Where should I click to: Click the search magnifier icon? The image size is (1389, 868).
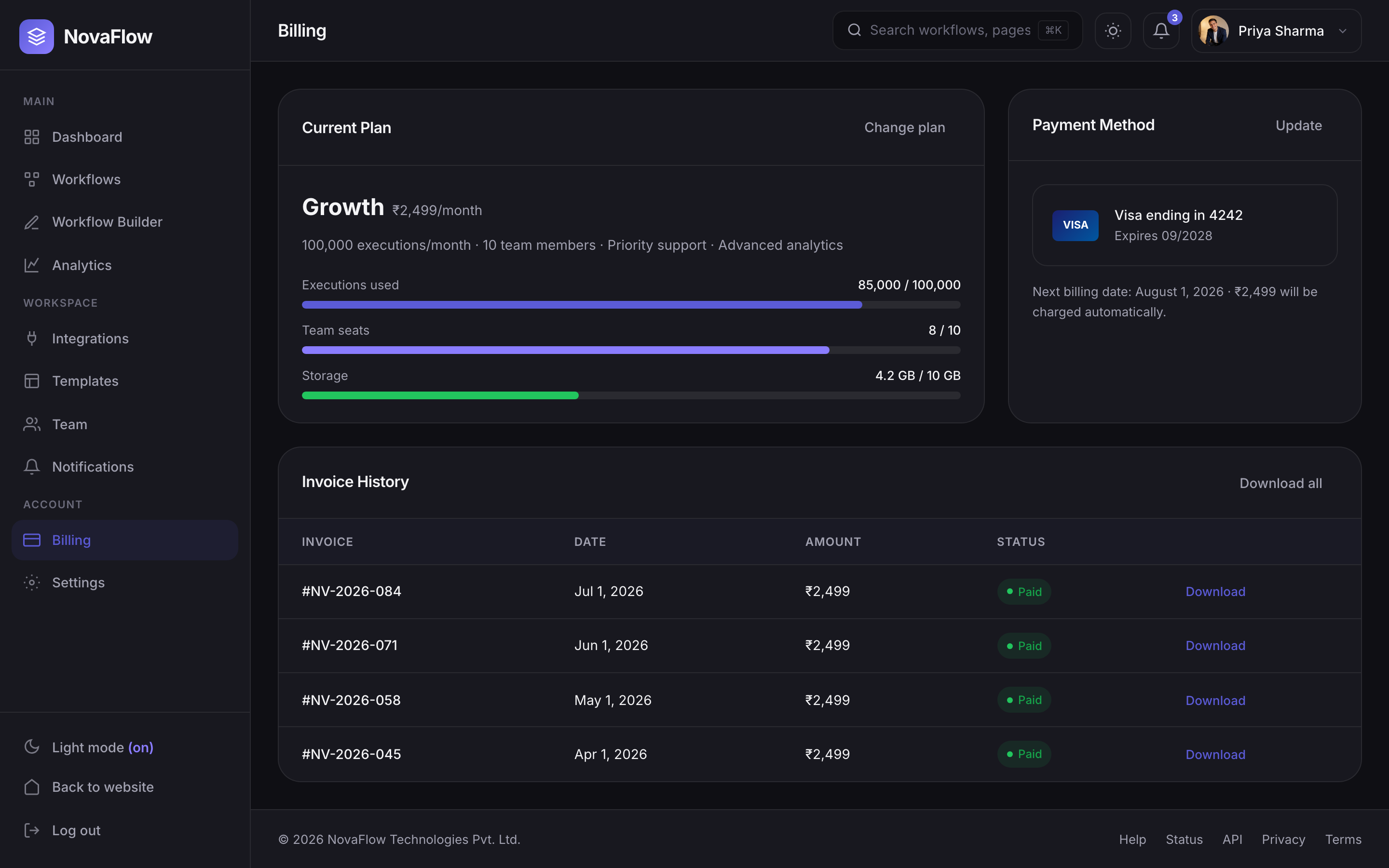click(x=854, y=30)
